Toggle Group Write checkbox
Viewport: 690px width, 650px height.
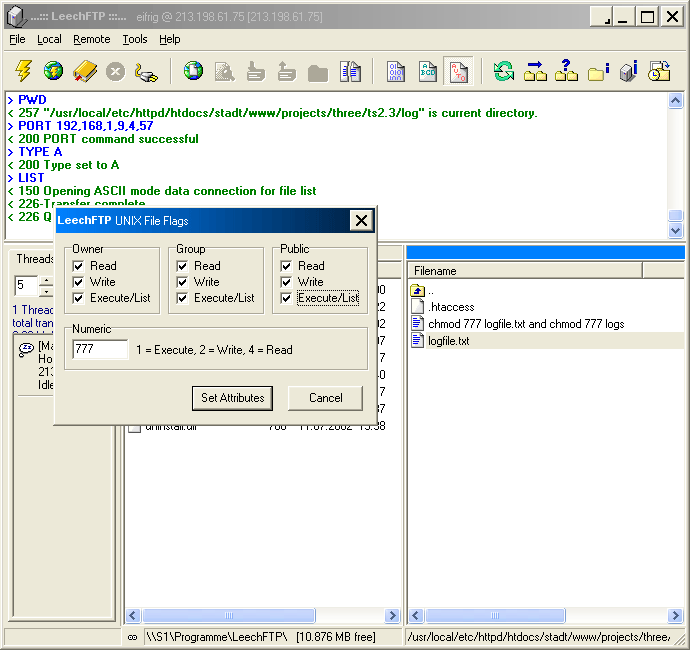pyautogui.click(x=182, y=282)
